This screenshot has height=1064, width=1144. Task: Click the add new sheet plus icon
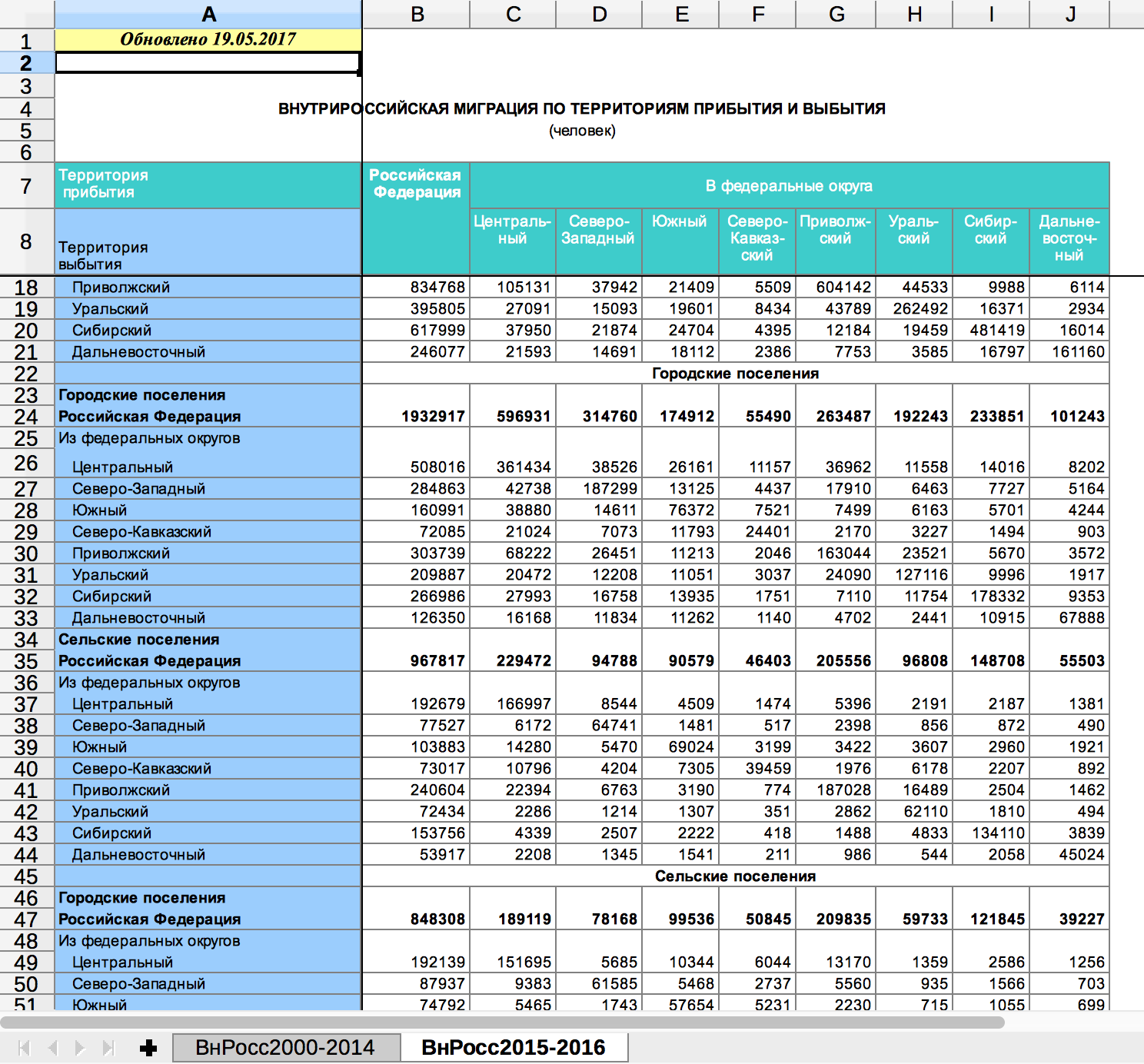tap(148, 1048)
